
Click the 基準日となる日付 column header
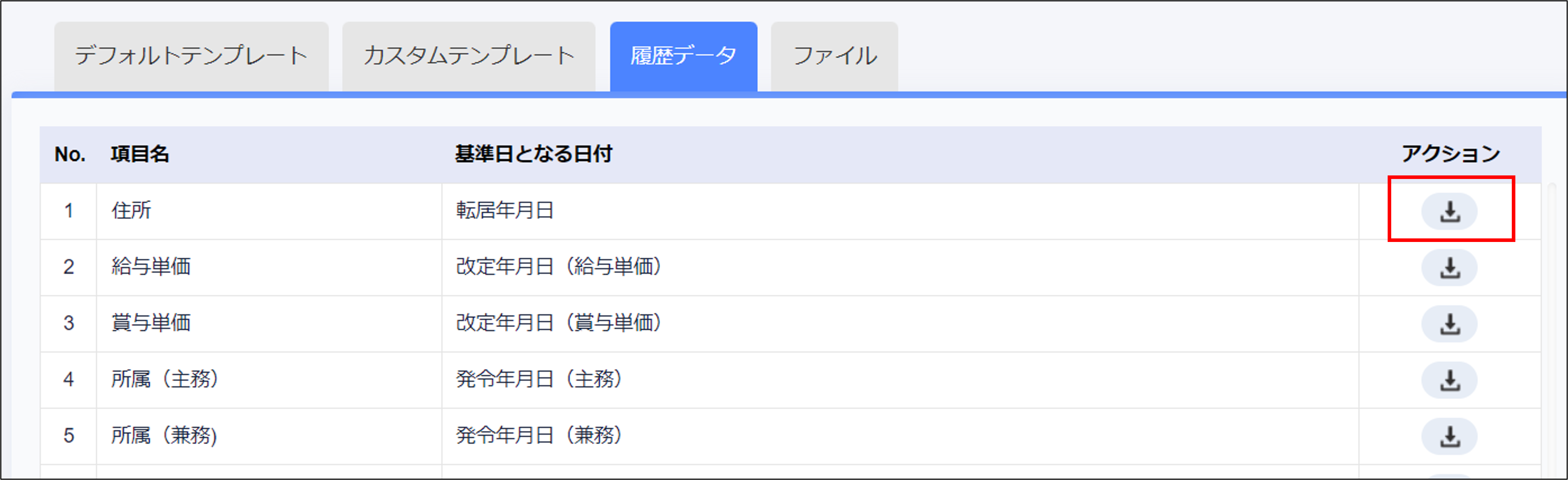[533, 154]
